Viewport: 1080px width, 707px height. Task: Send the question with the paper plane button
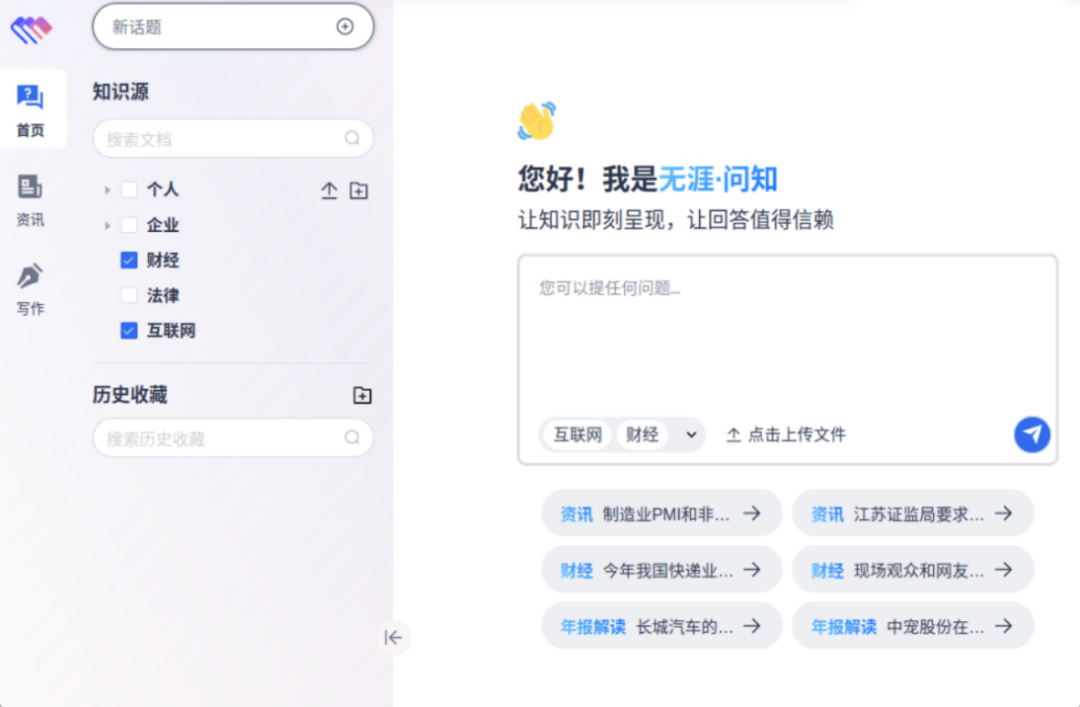[1032, 434]
